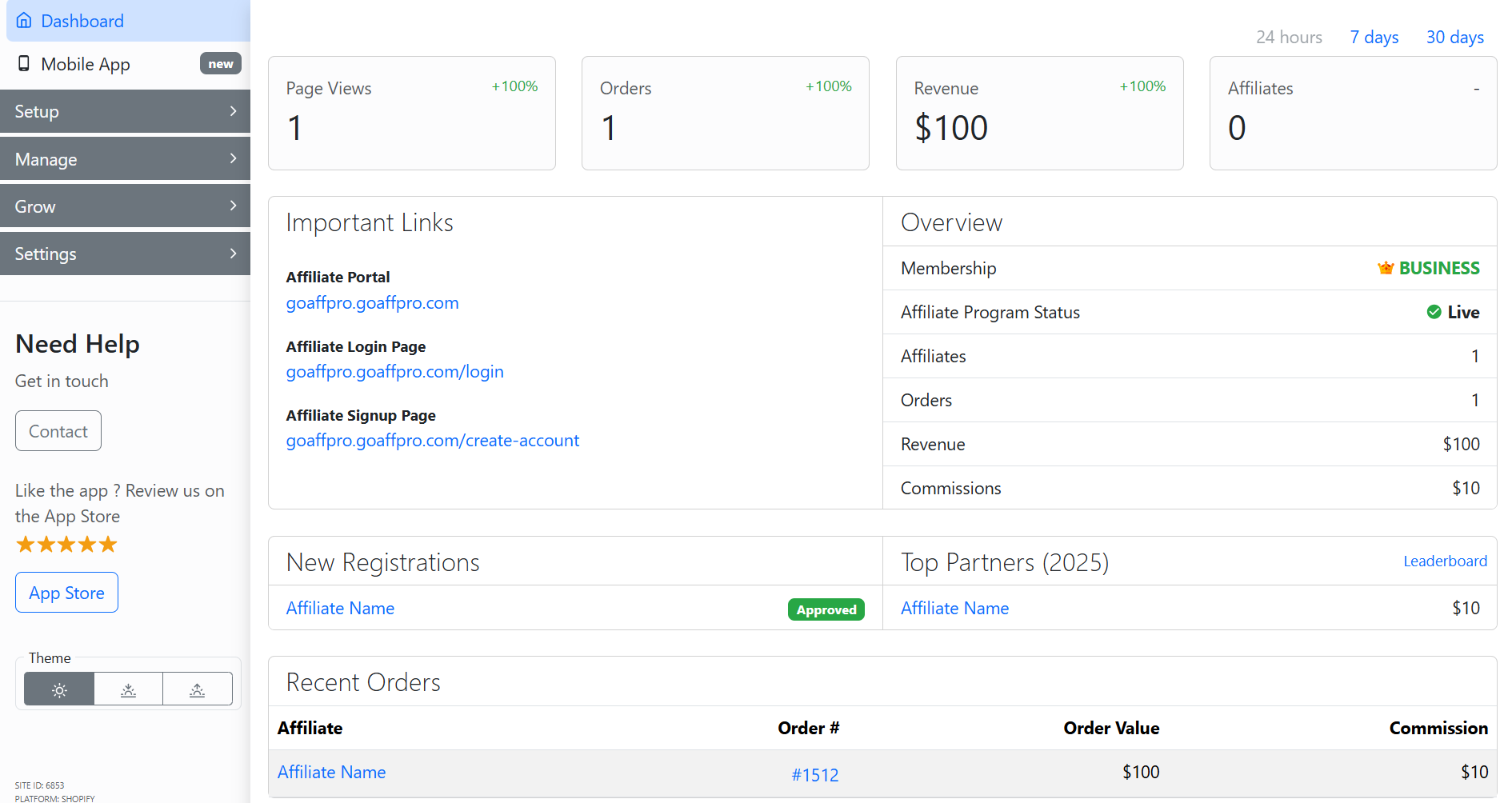
Task: Switch to the sunrise theme option
Action: (x=198, y=689)
